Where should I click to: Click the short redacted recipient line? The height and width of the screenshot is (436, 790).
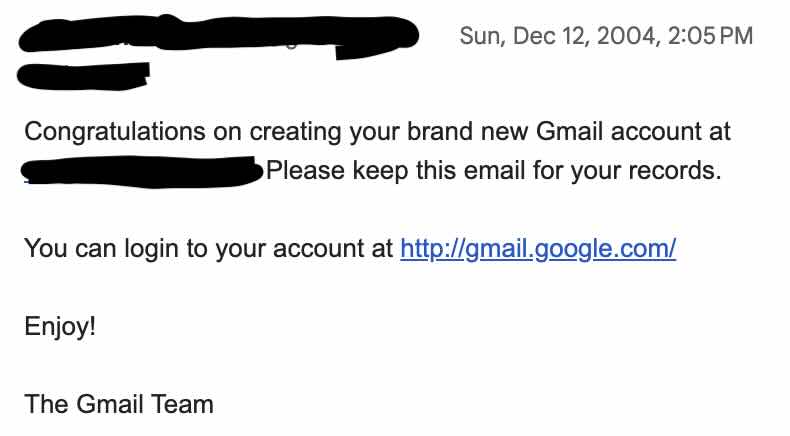point(85,72)
